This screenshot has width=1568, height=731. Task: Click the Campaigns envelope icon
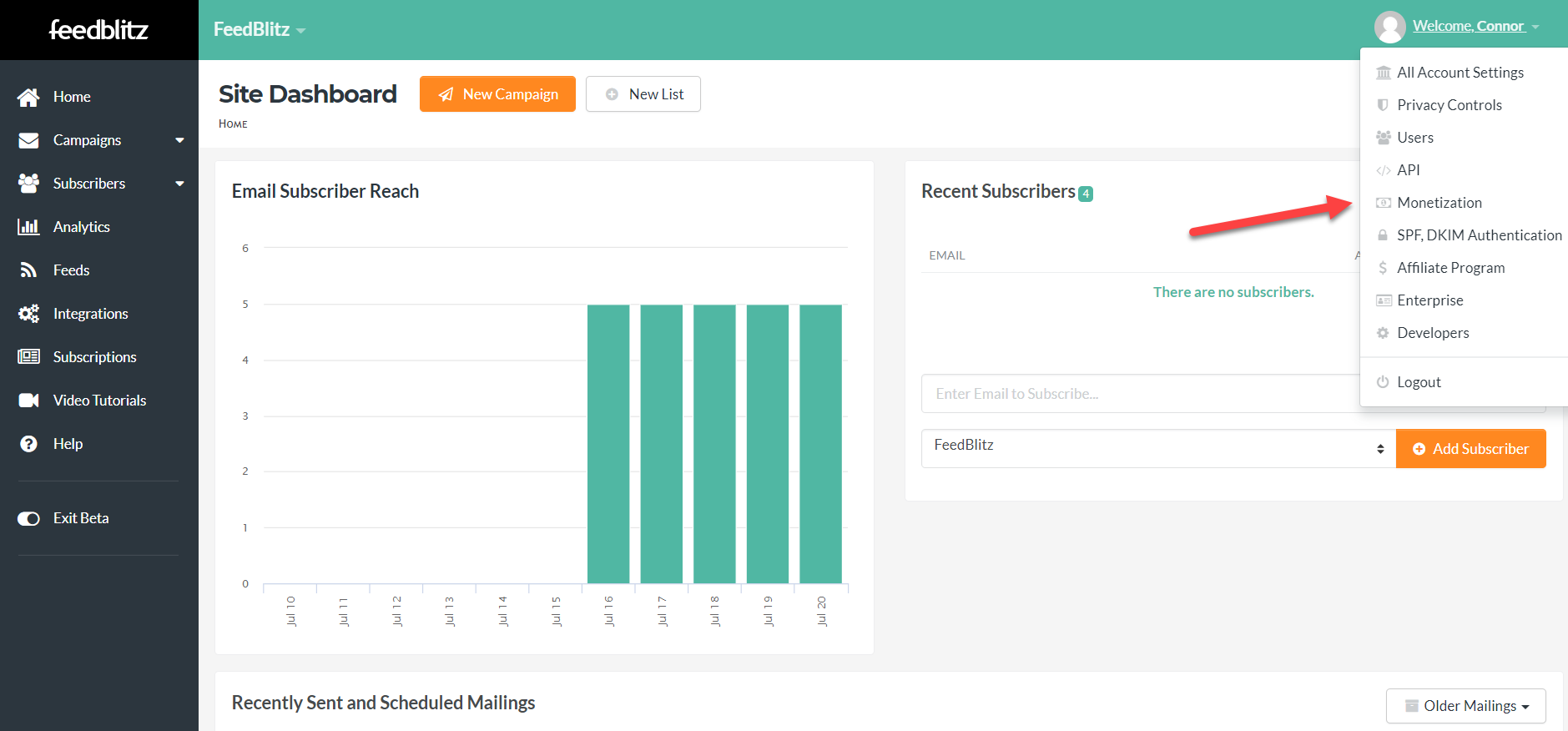[x=28, y=140]
